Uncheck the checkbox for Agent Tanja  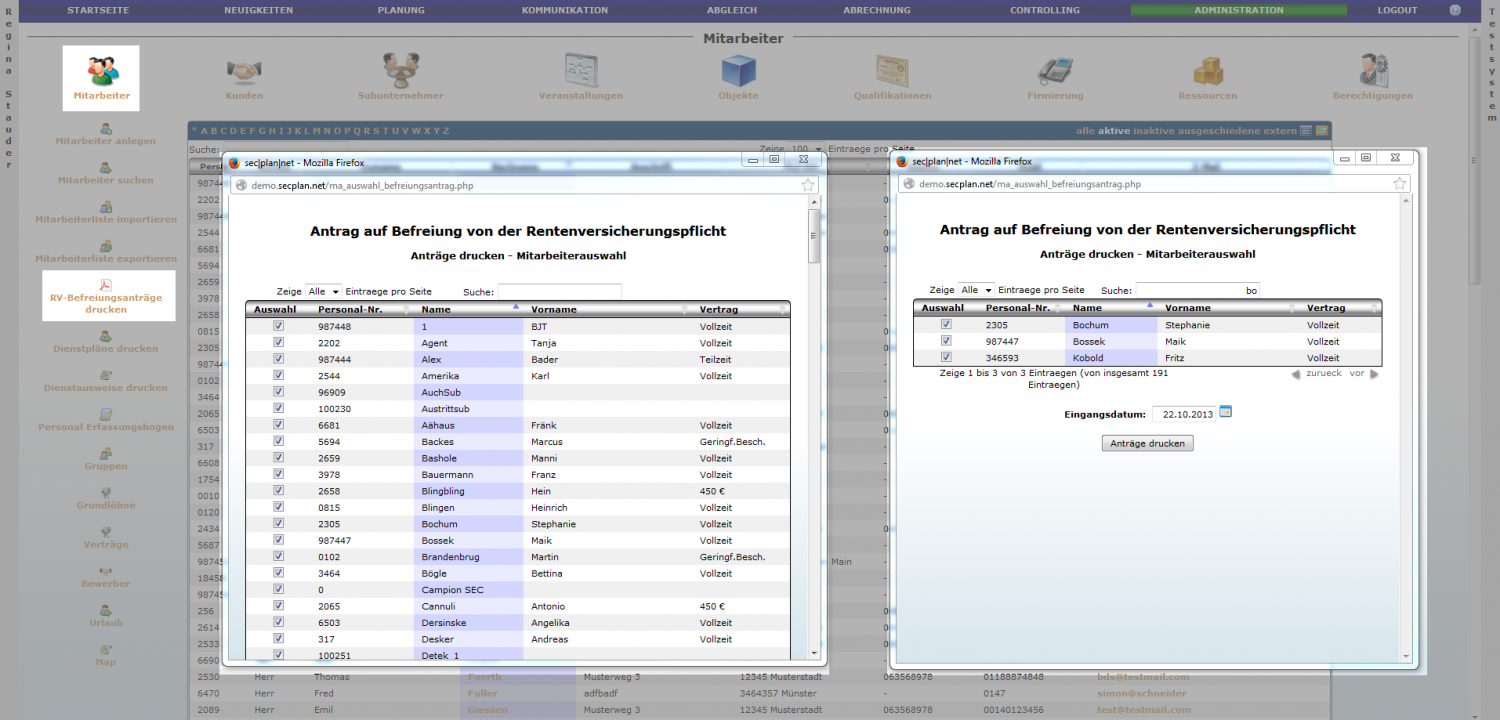(x=279, y=342)
